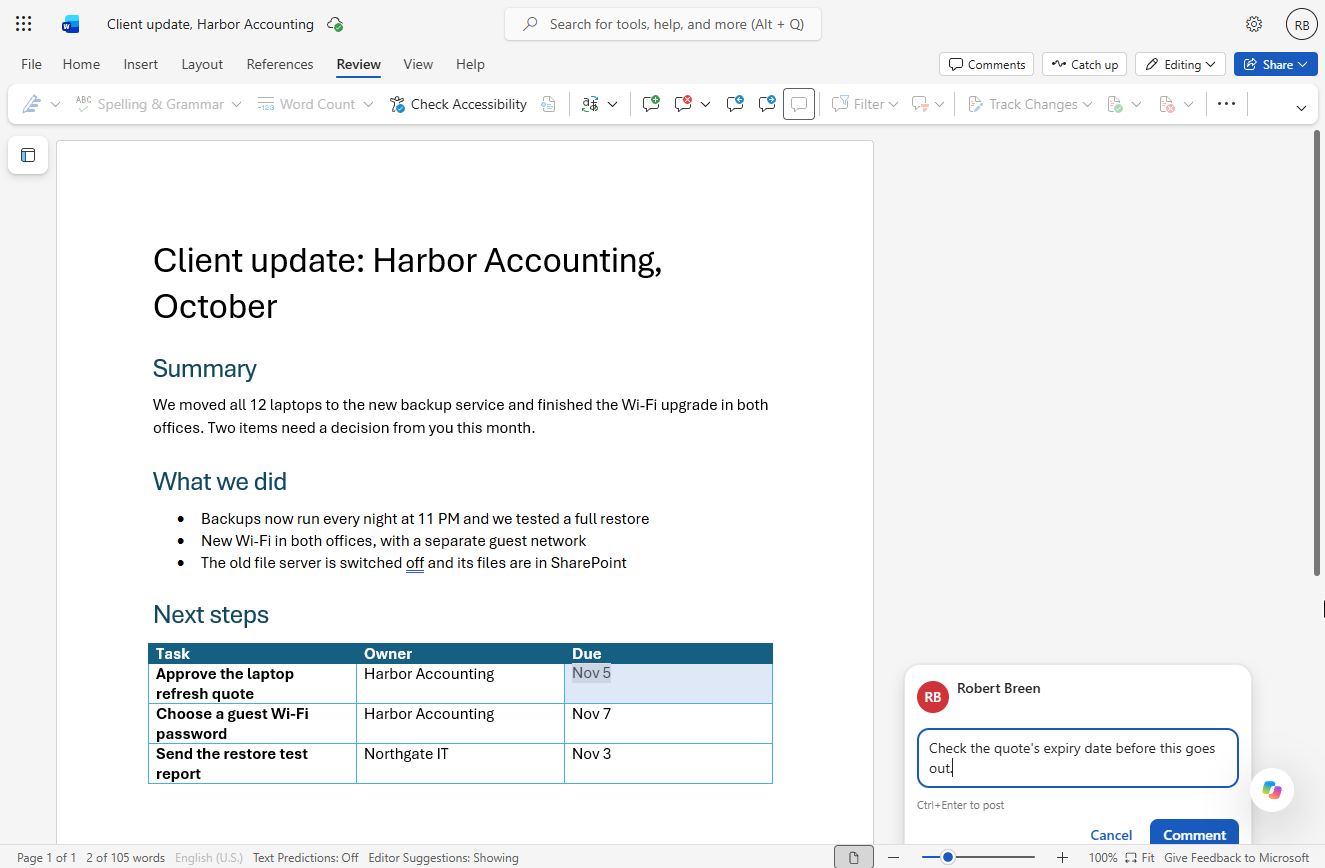This screenshot has width=1325, height=868.
Task: Click the vertical document scrollbar
Action: coord(1317,352)
